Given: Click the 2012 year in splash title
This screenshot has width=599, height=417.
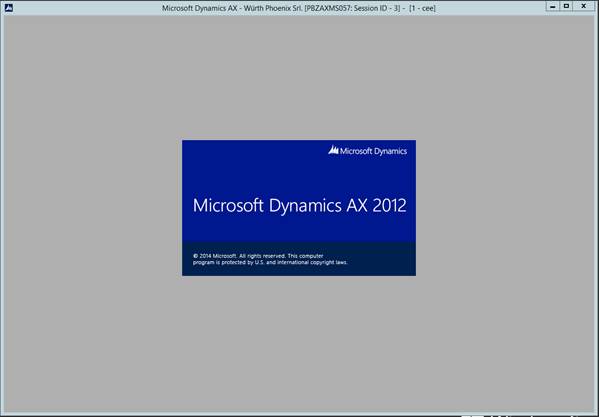Looking at the screenshot, I should coord(389,205).
